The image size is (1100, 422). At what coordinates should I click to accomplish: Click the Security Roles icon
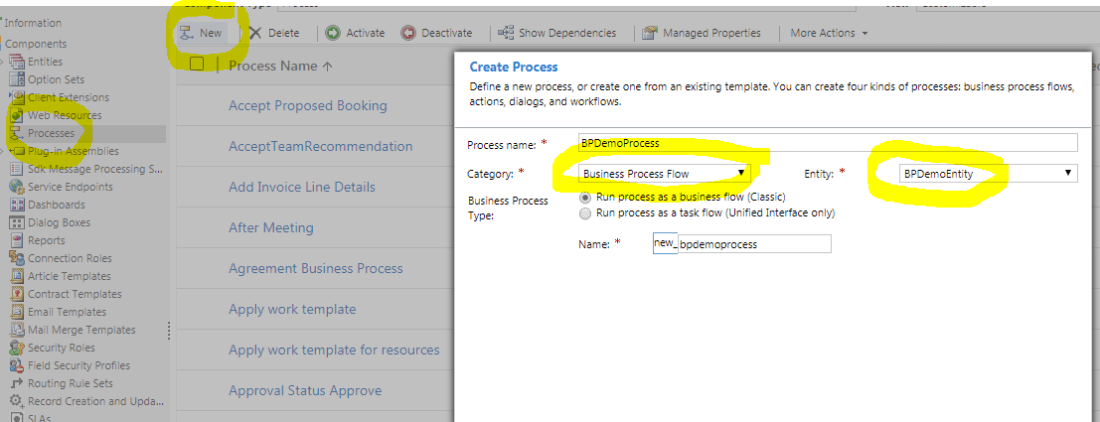click(x=18, y=348)
